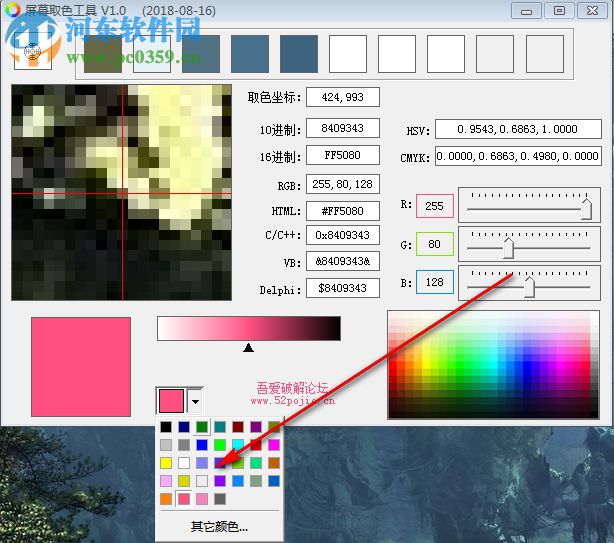
Task: Click the coordinates field showing 424, 993
Action: click(x=343, y=97)
